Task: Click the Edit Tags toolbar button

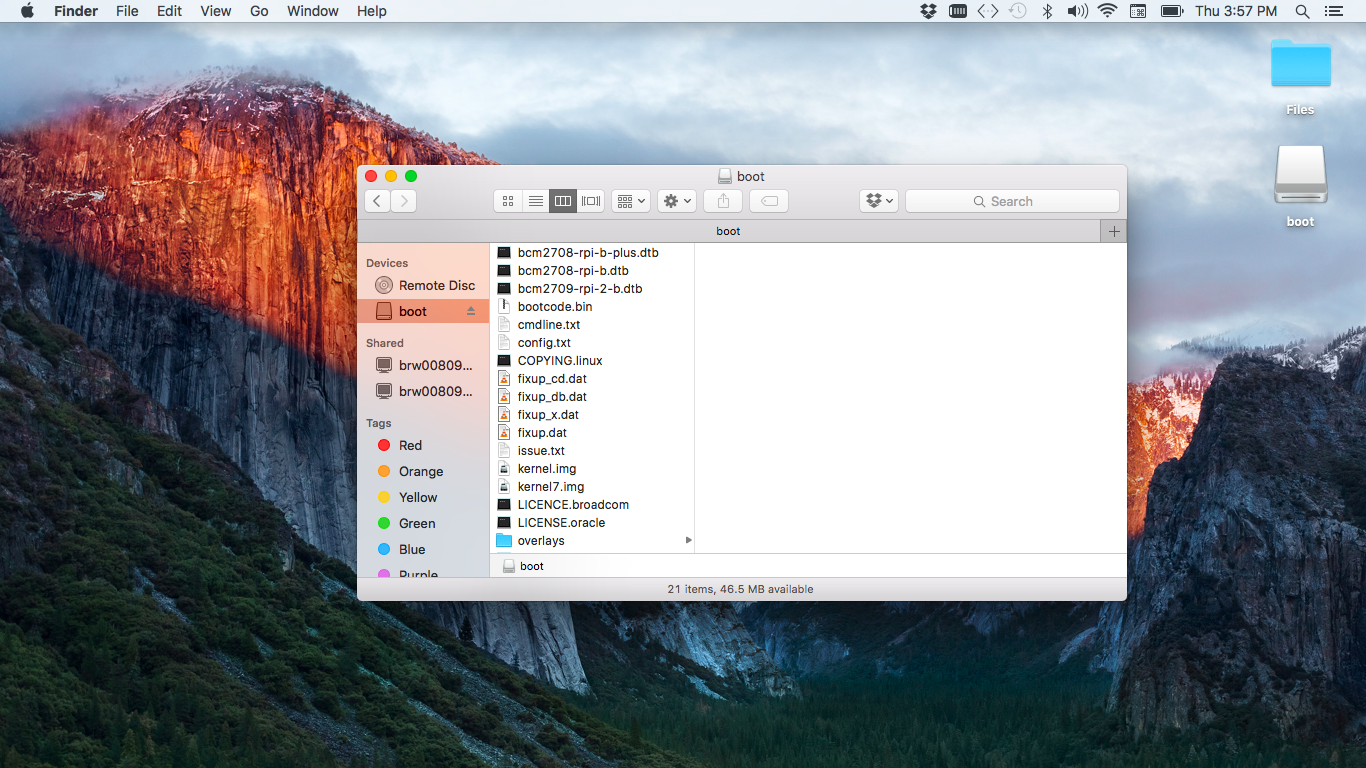Action: [769, 201]
